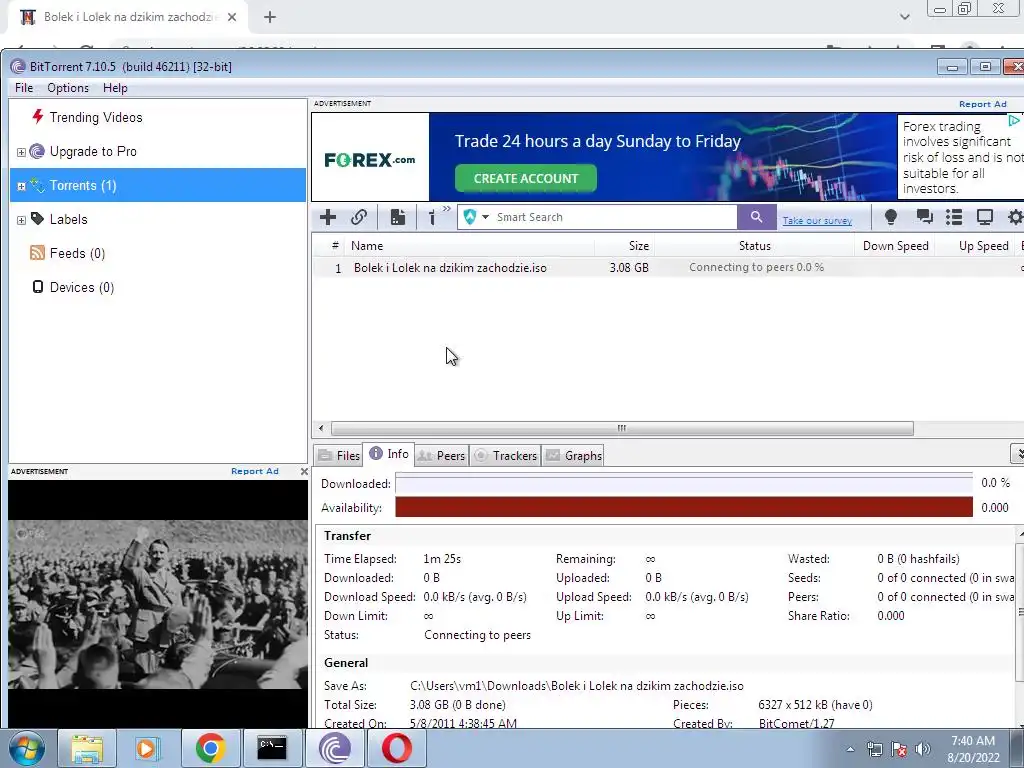
Task: Switch to the Info tab
Action: point(389,454)
